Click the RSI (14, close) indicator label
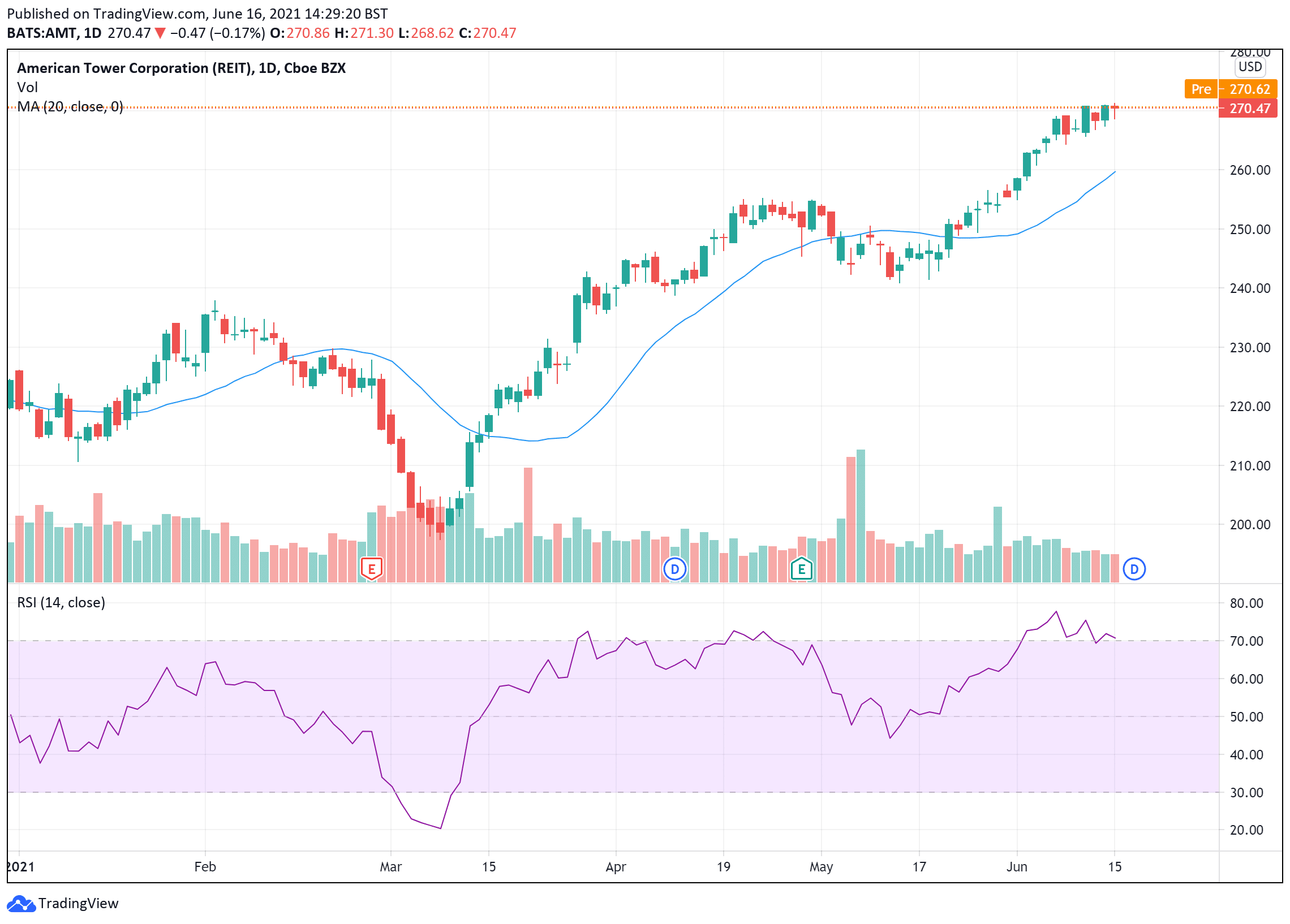The width and height of the screenshot is (1290, 924). click(x=62, y=603)
